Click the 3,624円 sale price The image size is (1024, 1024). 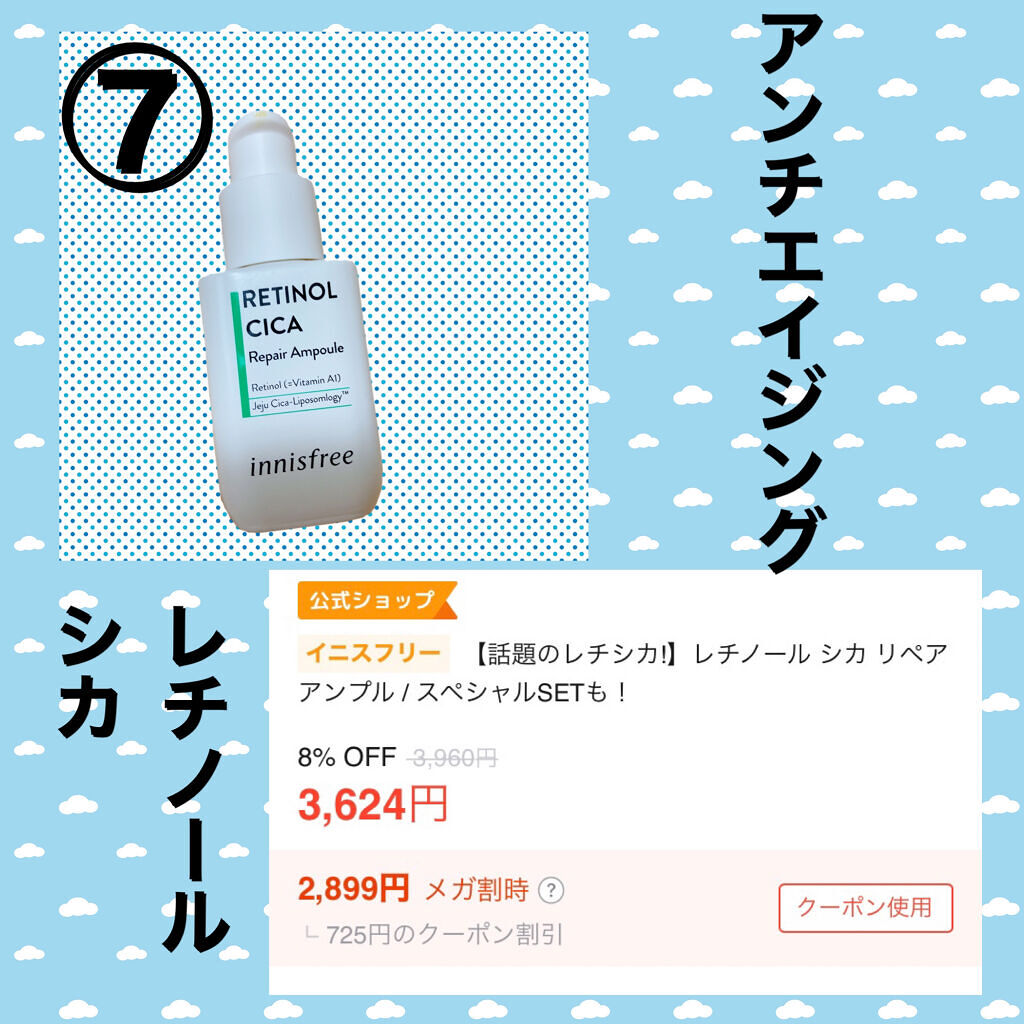tap(372, 805)
